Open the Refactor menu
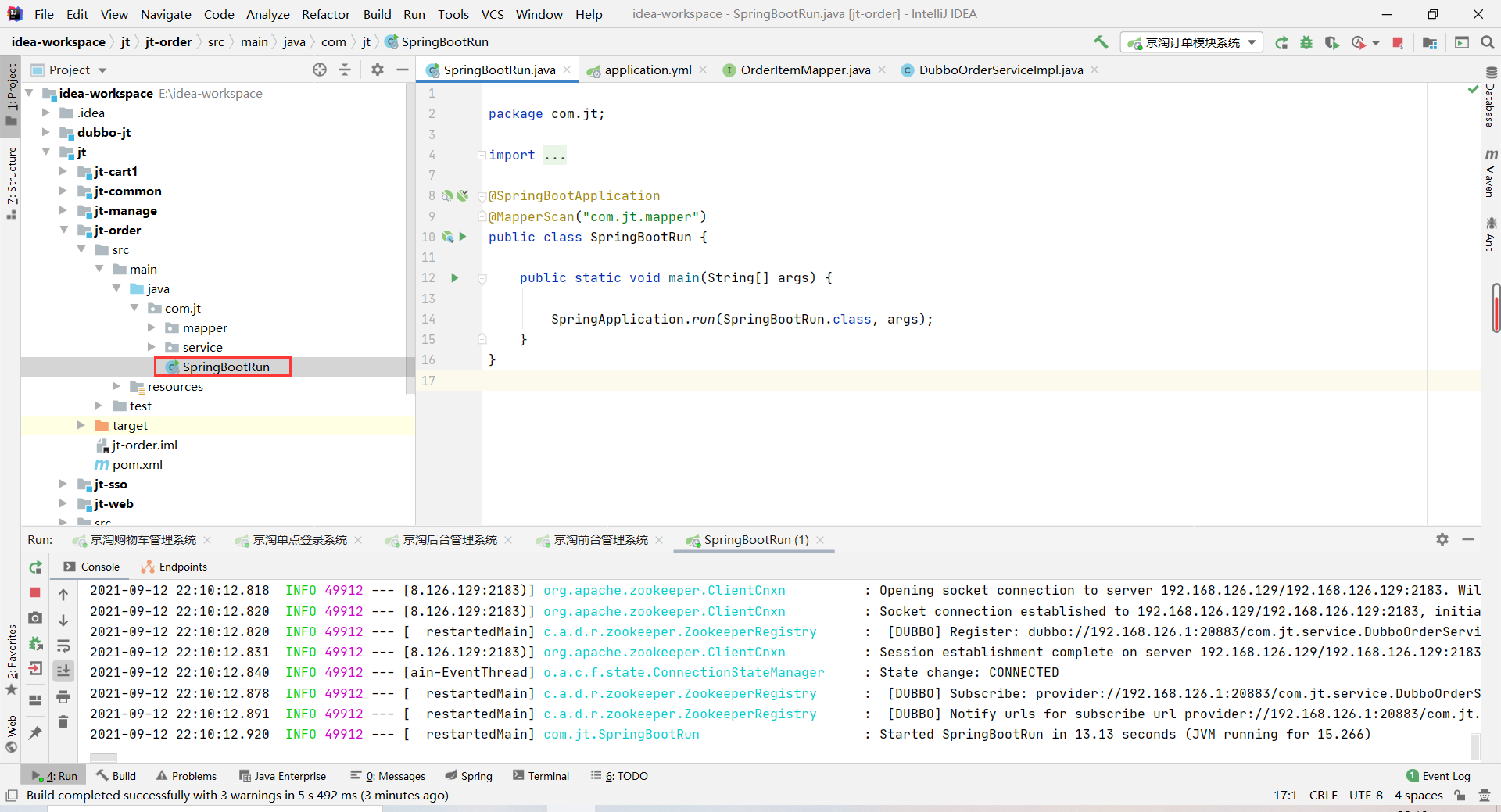 click(x=325, y=14)
